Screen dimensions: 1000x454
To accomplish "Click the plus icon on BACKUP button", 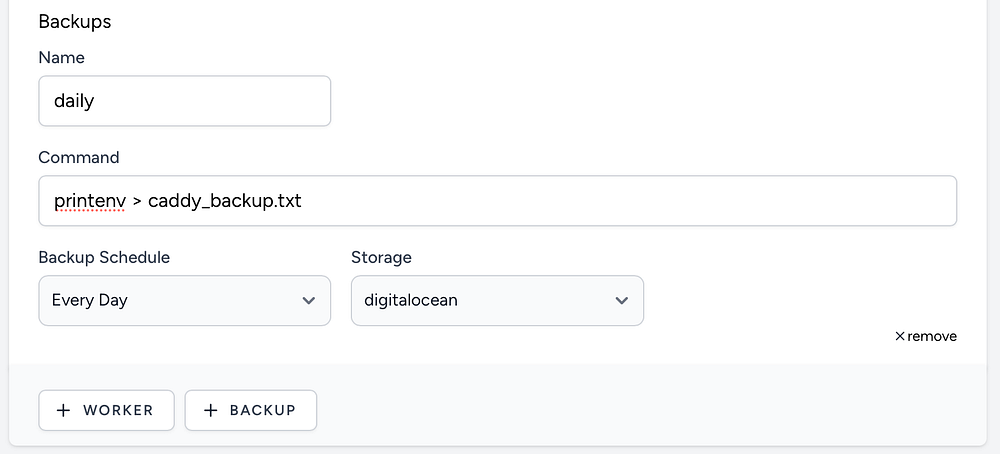I will click(x=210, y=410).
